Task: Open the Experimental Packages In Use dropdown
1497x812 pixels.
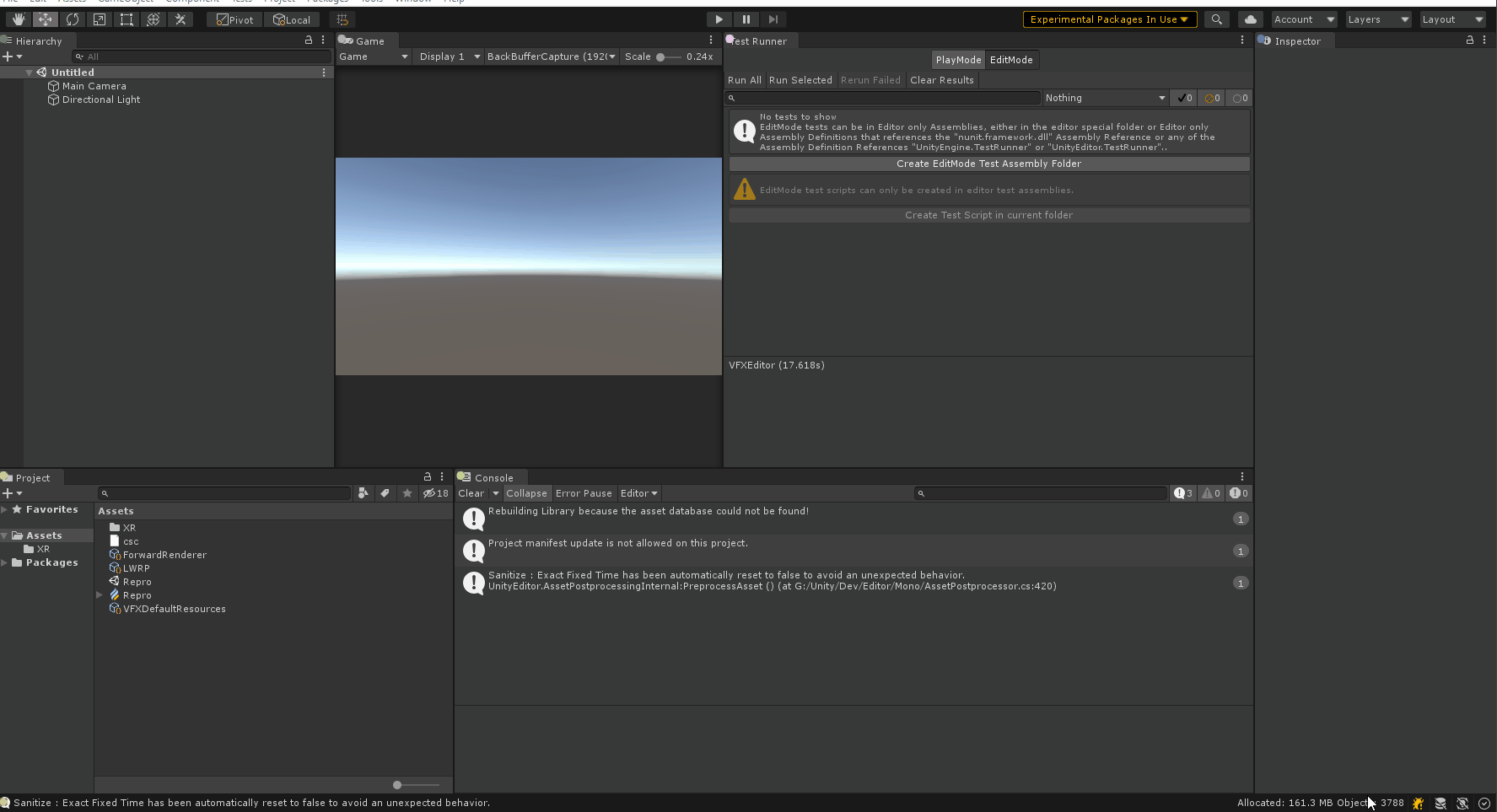Action: pyautogui.click(x=1110, y=19)
